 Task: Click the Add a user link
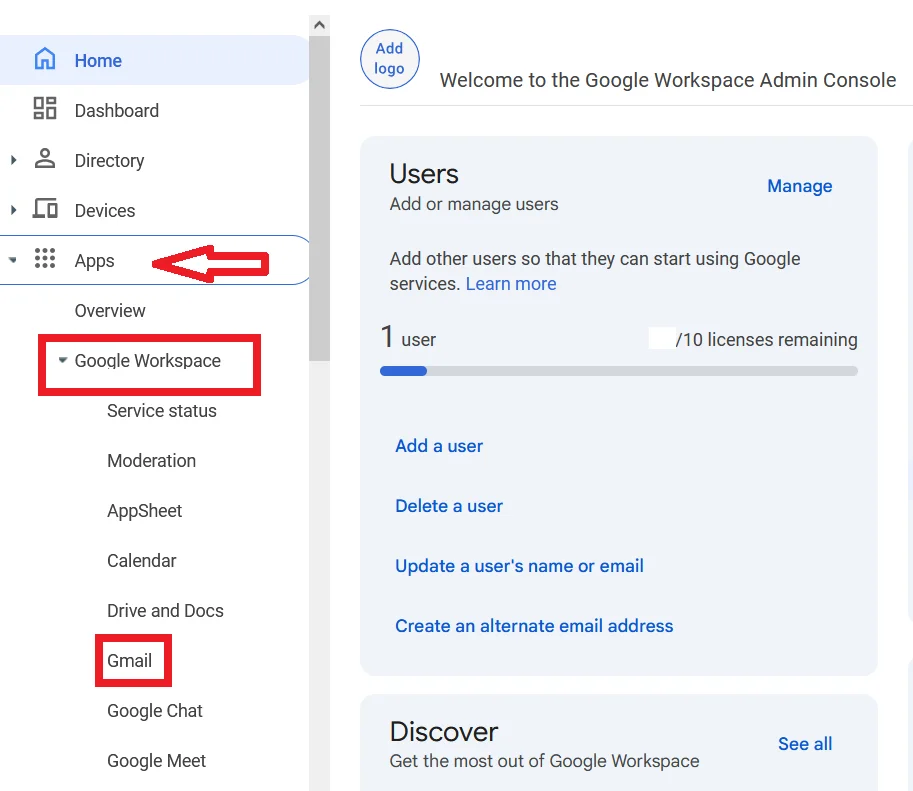(439, 446)
